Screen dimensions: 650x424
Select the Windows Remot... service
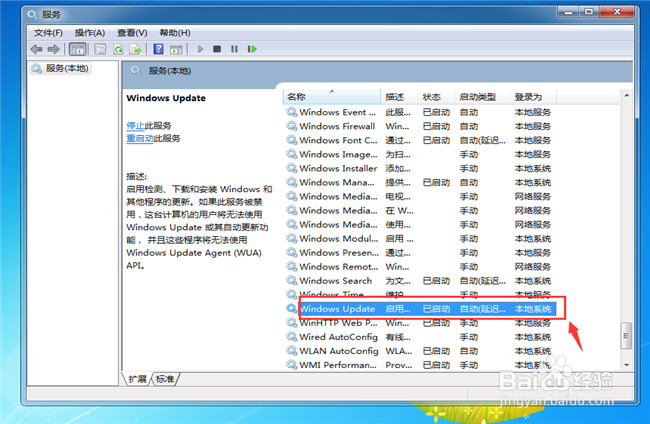tap(420, 267)
